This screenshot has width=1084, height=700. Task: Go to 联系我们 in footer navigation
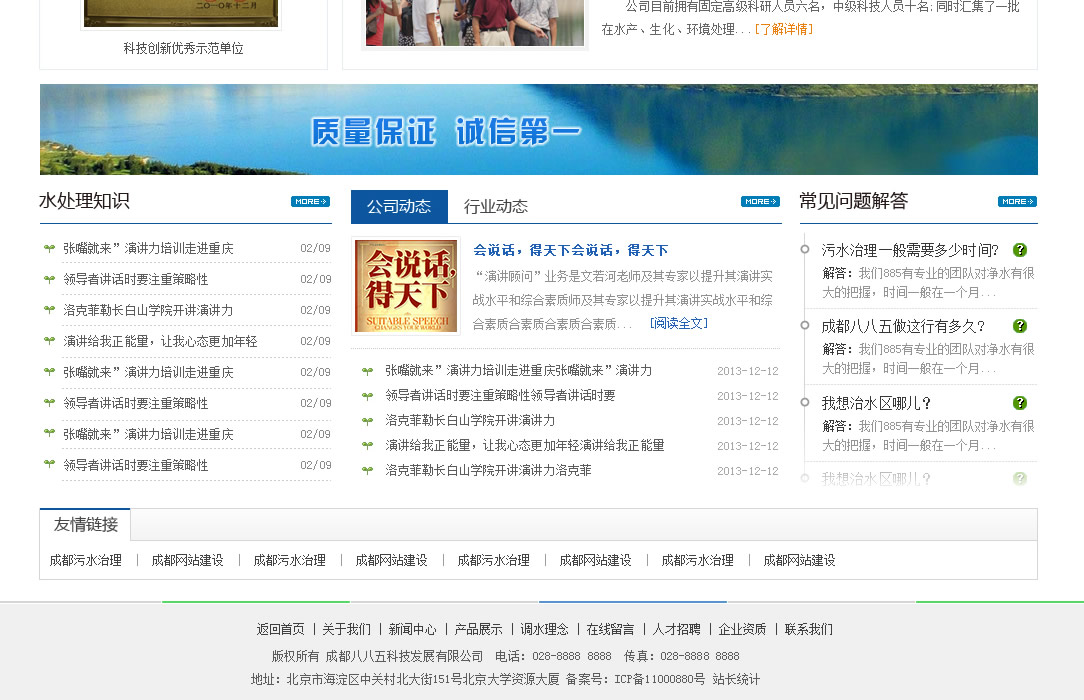coord(808,630)
